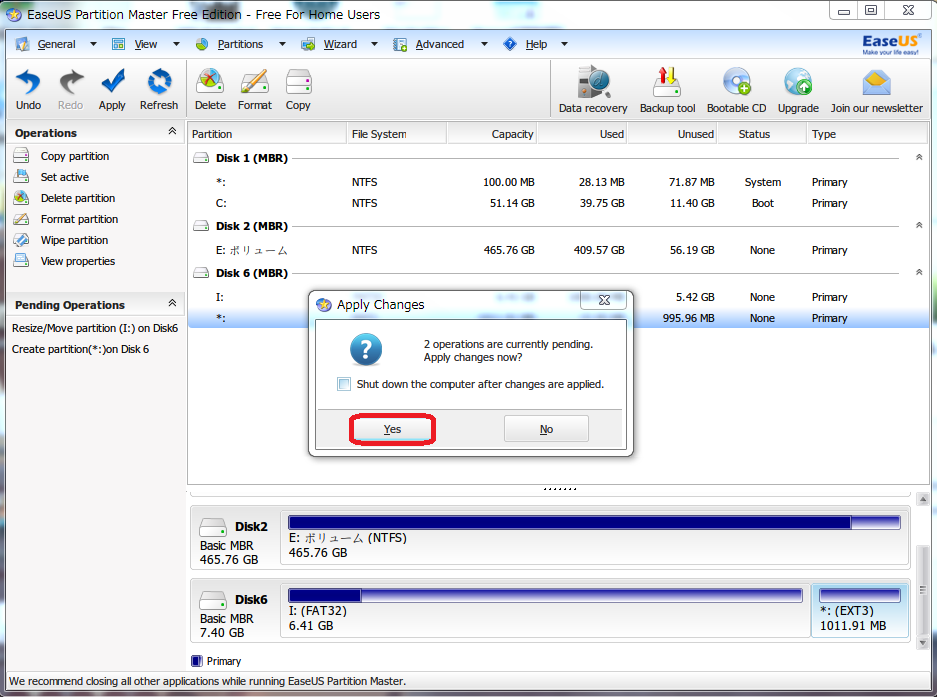Click the Delete partition toolbar icon
The image size is (937, 697).
pos(210,82)
